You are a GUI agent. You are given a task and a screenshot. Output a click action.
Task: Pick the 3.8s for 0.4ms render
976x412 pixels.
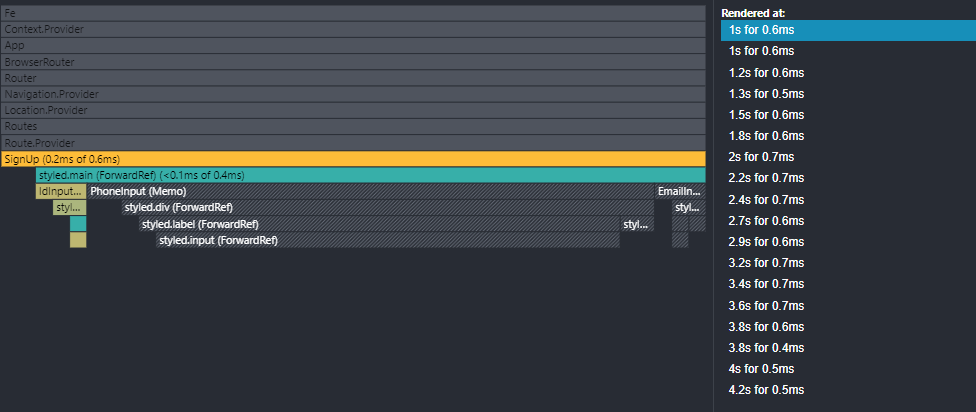point(847,347)
